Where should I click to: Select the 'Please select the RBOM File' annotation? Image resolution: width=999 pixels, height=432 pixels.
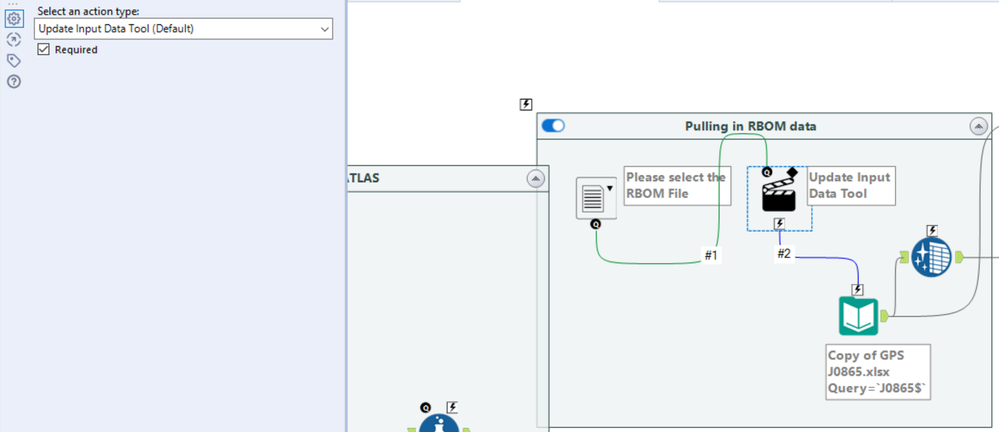(677, 186)
